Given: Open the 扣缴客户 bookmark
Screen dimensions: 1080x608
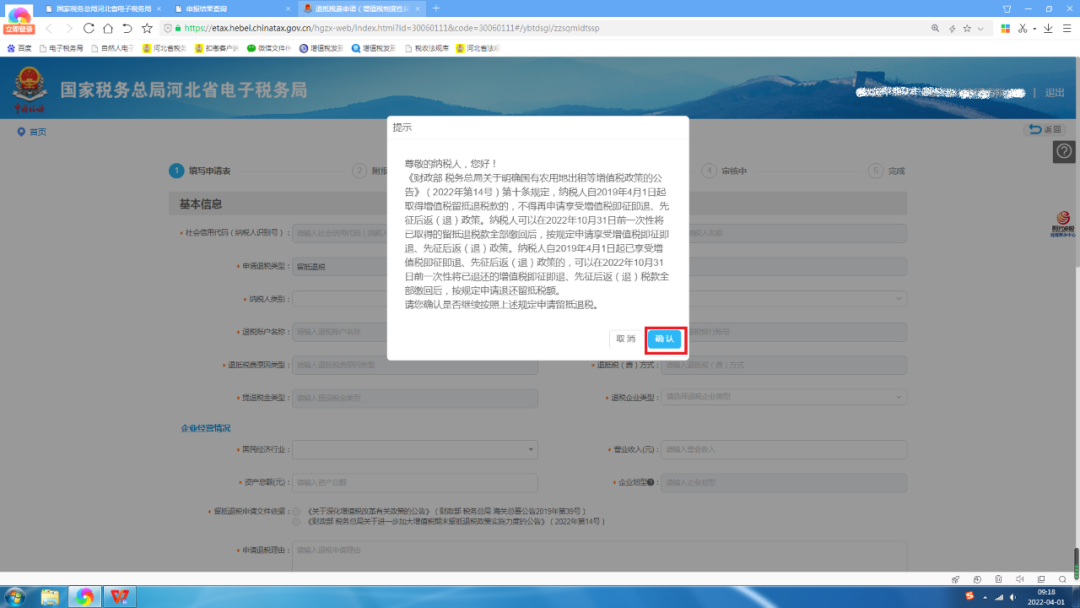Looking at the screenshot, I should point(216,48).
